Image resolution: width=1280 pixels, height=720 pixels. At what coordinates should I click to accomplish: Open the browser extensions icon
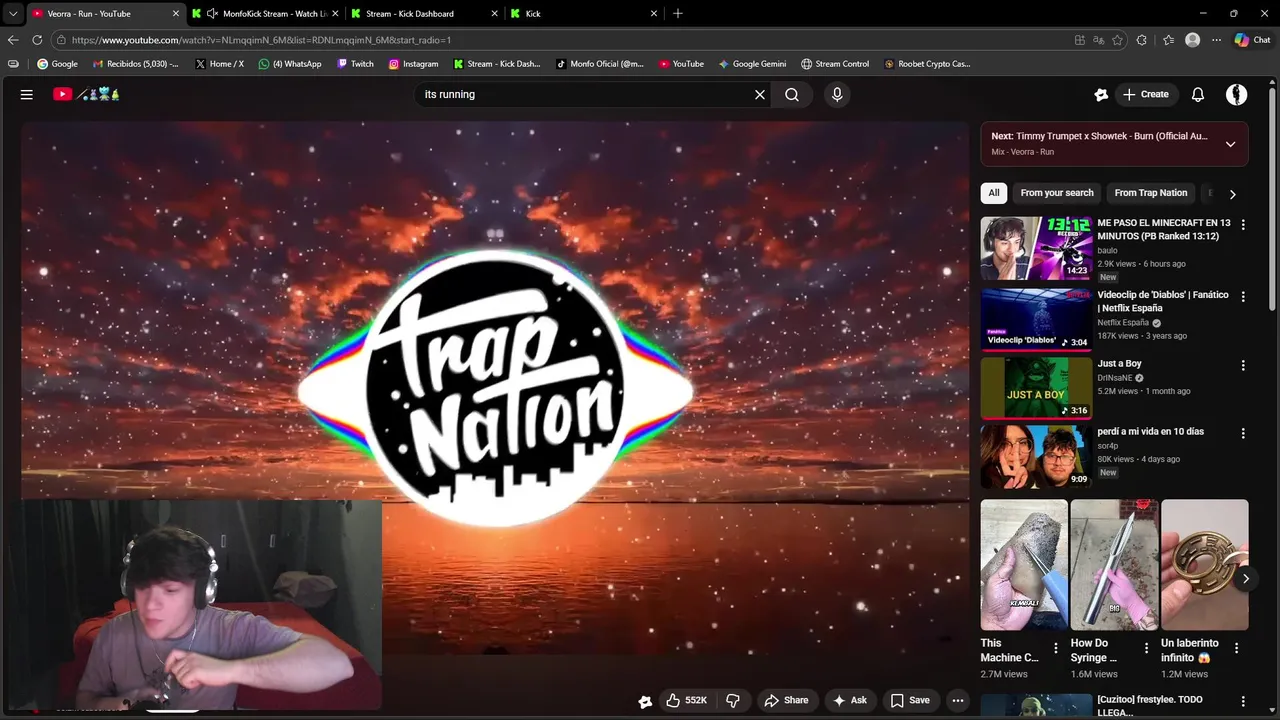[1142, 40]
